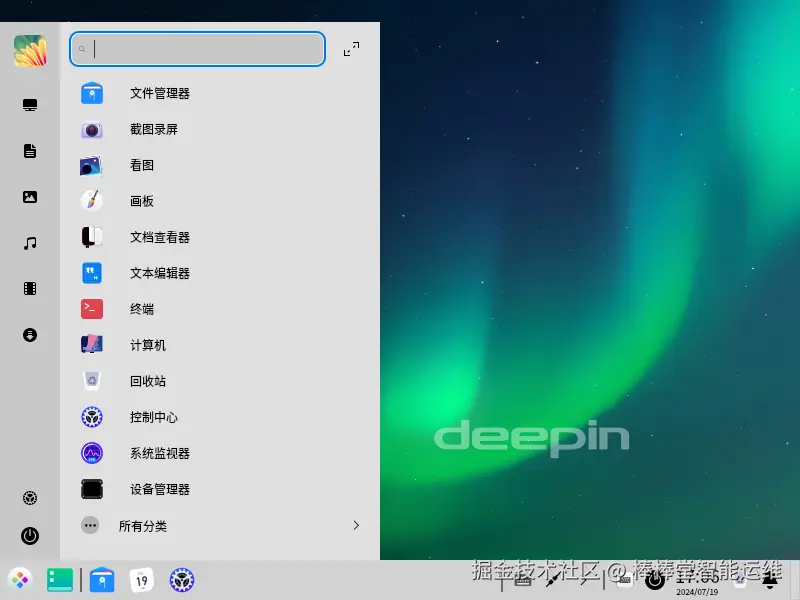The height and width of the screenshot is (600, 800).
Task: Click the user avatar picture
Action: coord(30,51)
